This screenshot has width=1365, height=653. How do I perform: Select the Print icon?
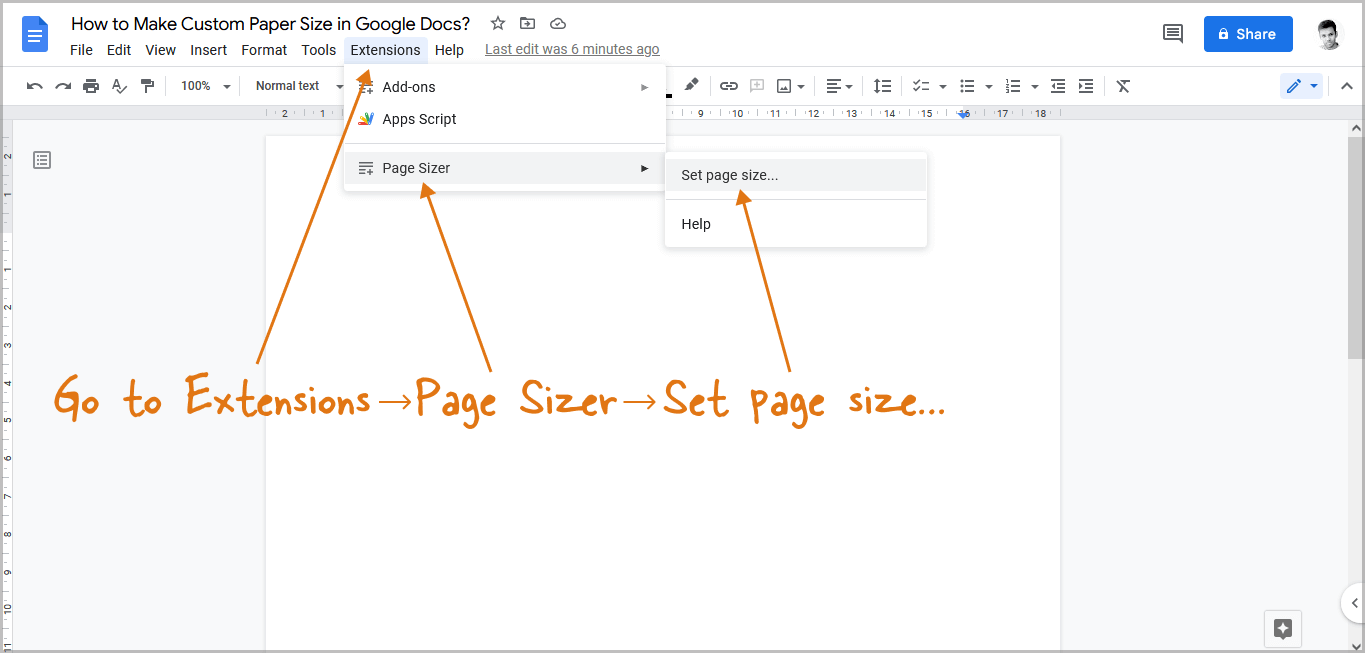(x=91, y=86)
